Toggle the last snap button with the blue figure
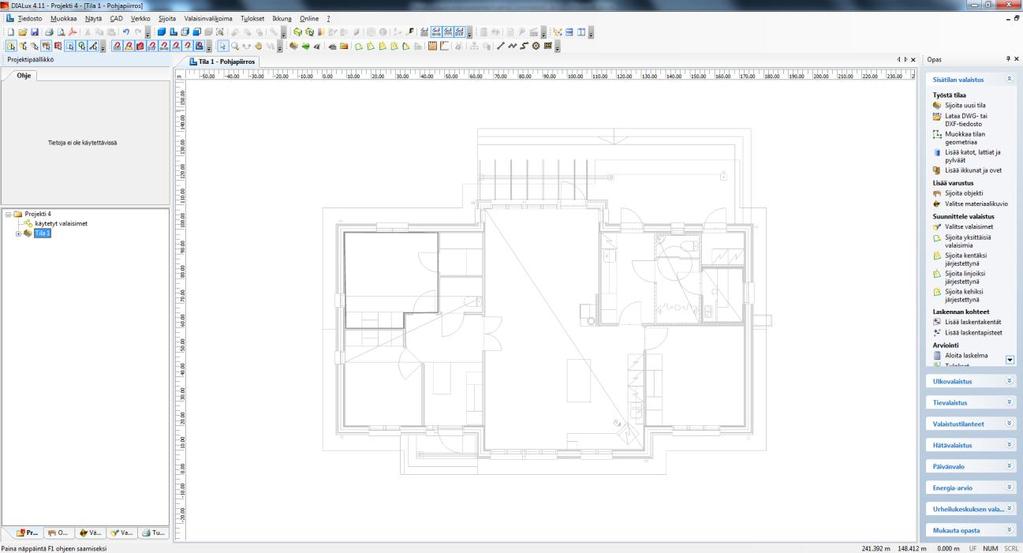Viewport: 1023px width, 553px height. (199, 46)
